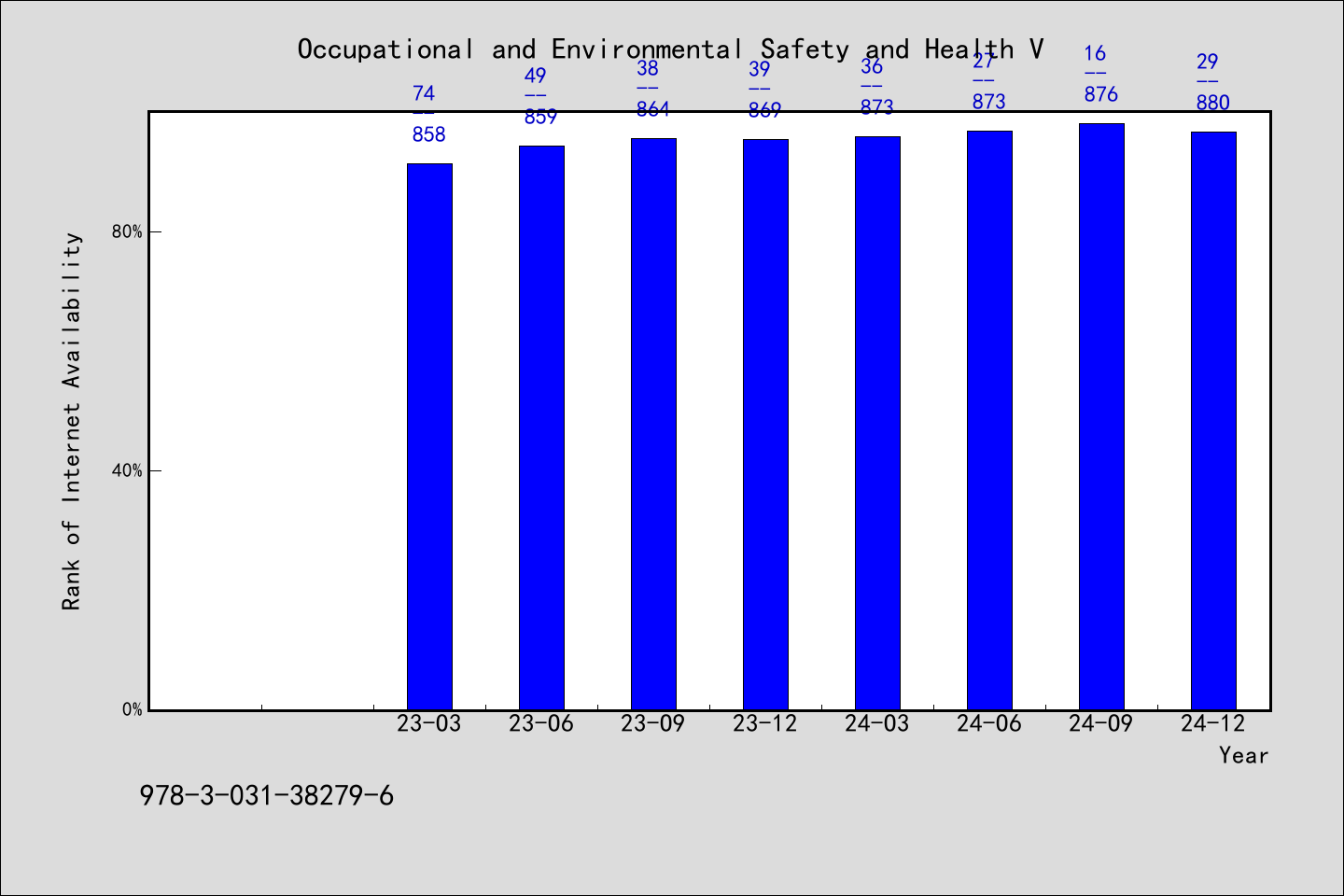
Task: Click the Year axis title
Action: coord(1244,755)
